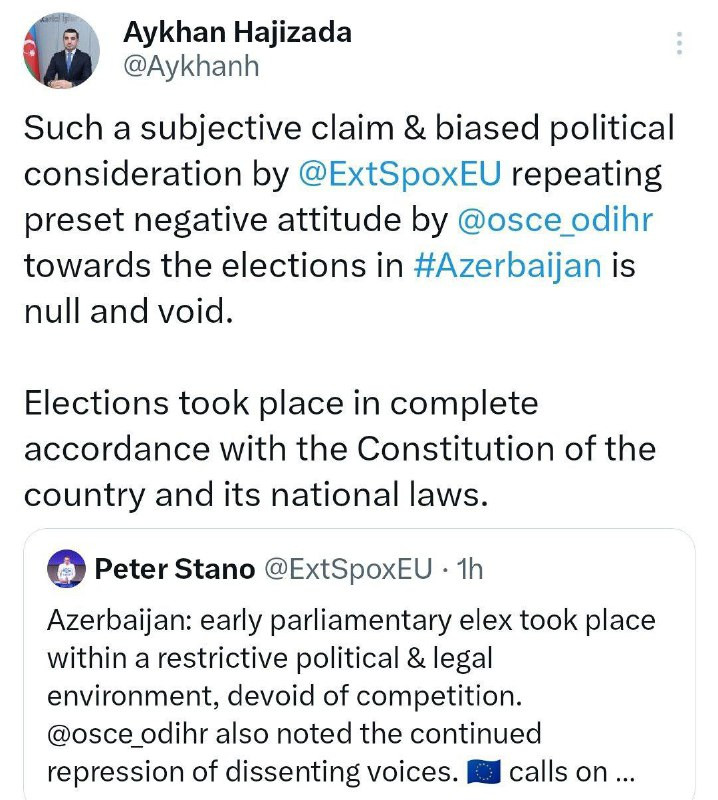The image size is (718, 800).
Task: Open the @osce_odihr mention in the main tweet
Action: coord(554,220)
